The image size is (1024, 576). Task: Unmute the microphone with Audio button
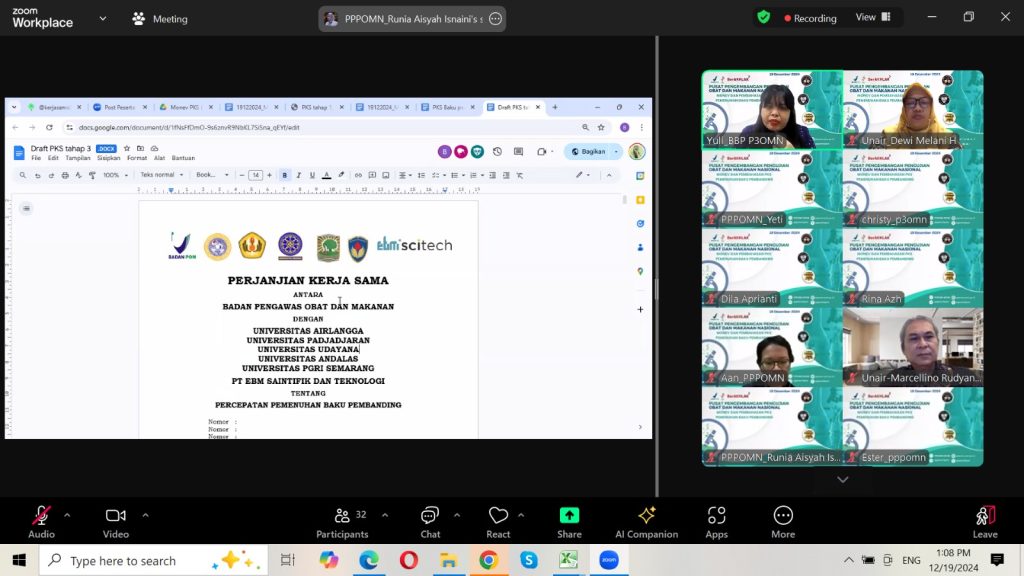pos(41,521)
